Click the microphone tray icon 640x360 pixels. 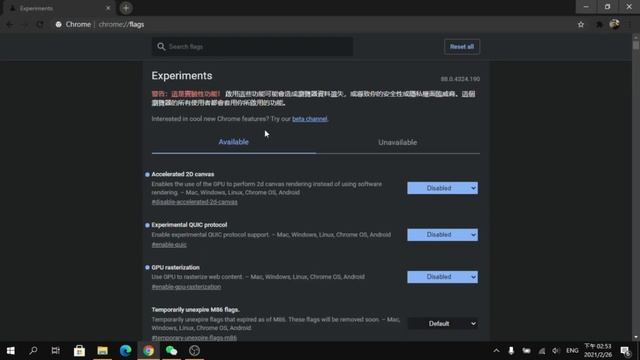pos(511,351)
